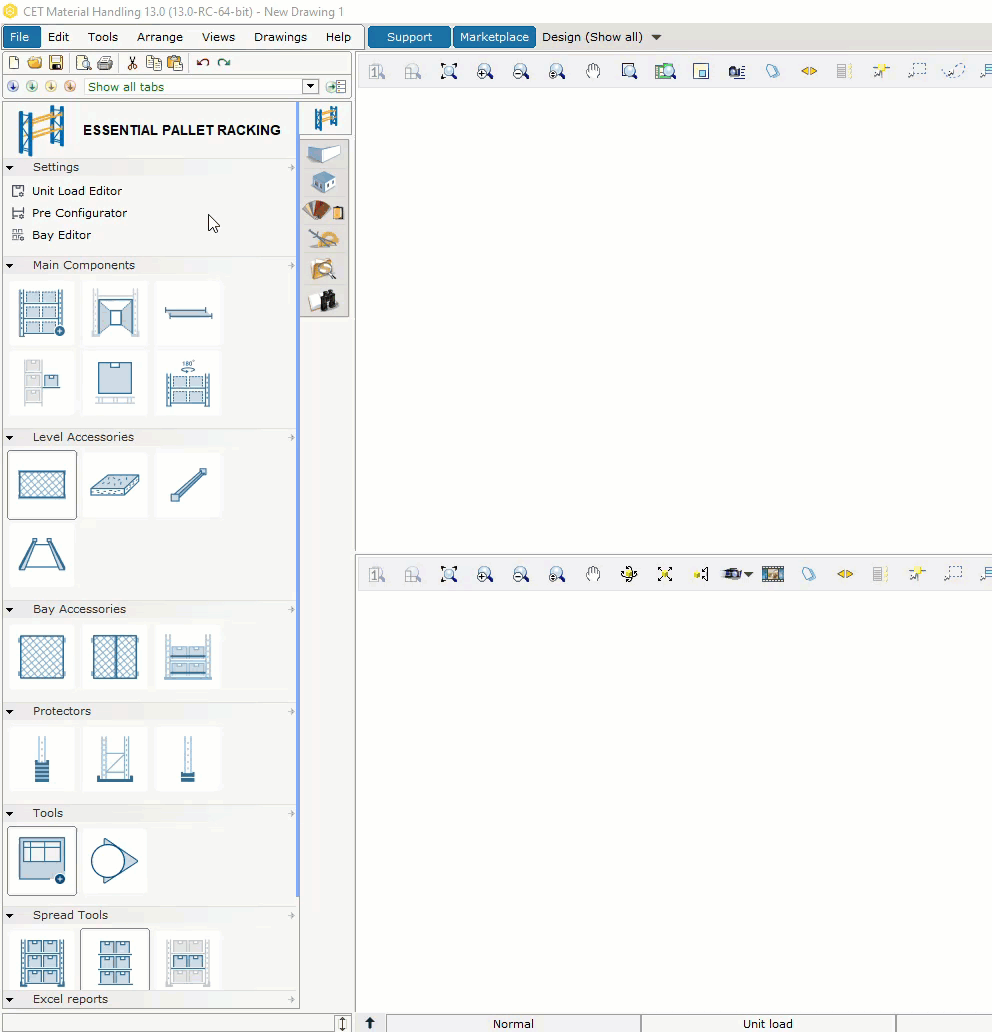This screenshot has width=992, height=1032.
Task: Click the undo arrow icon
Action: pos(203,63)
